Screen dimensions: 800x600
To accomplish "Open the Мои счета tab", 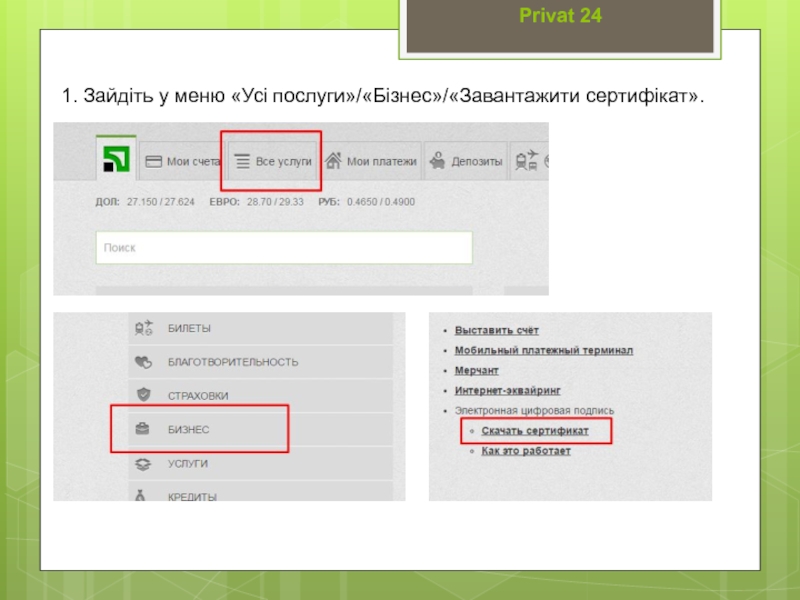I will 180,161.
